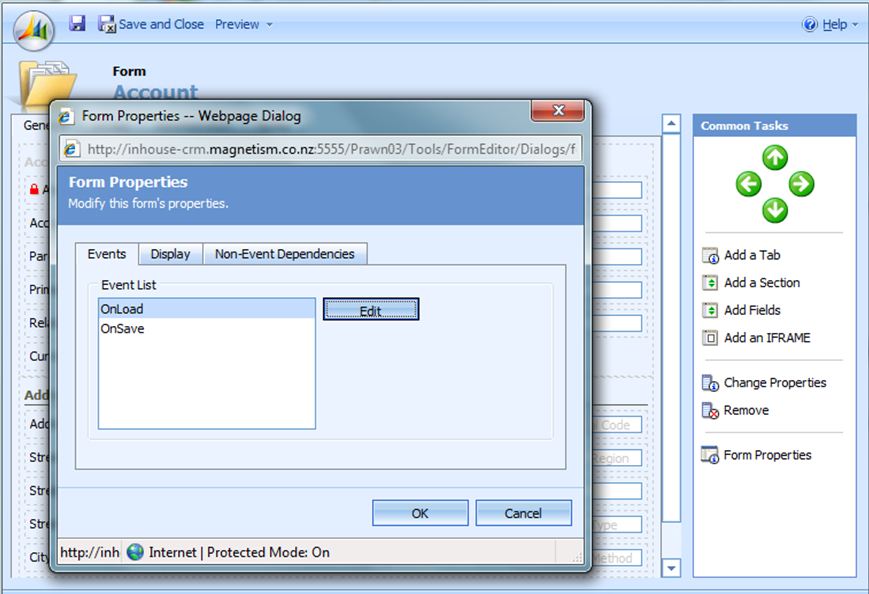The height and width of the screenshot is (594, 869).
Task: Click Add Fields in Common Tasks
Action: click(752, 310)
